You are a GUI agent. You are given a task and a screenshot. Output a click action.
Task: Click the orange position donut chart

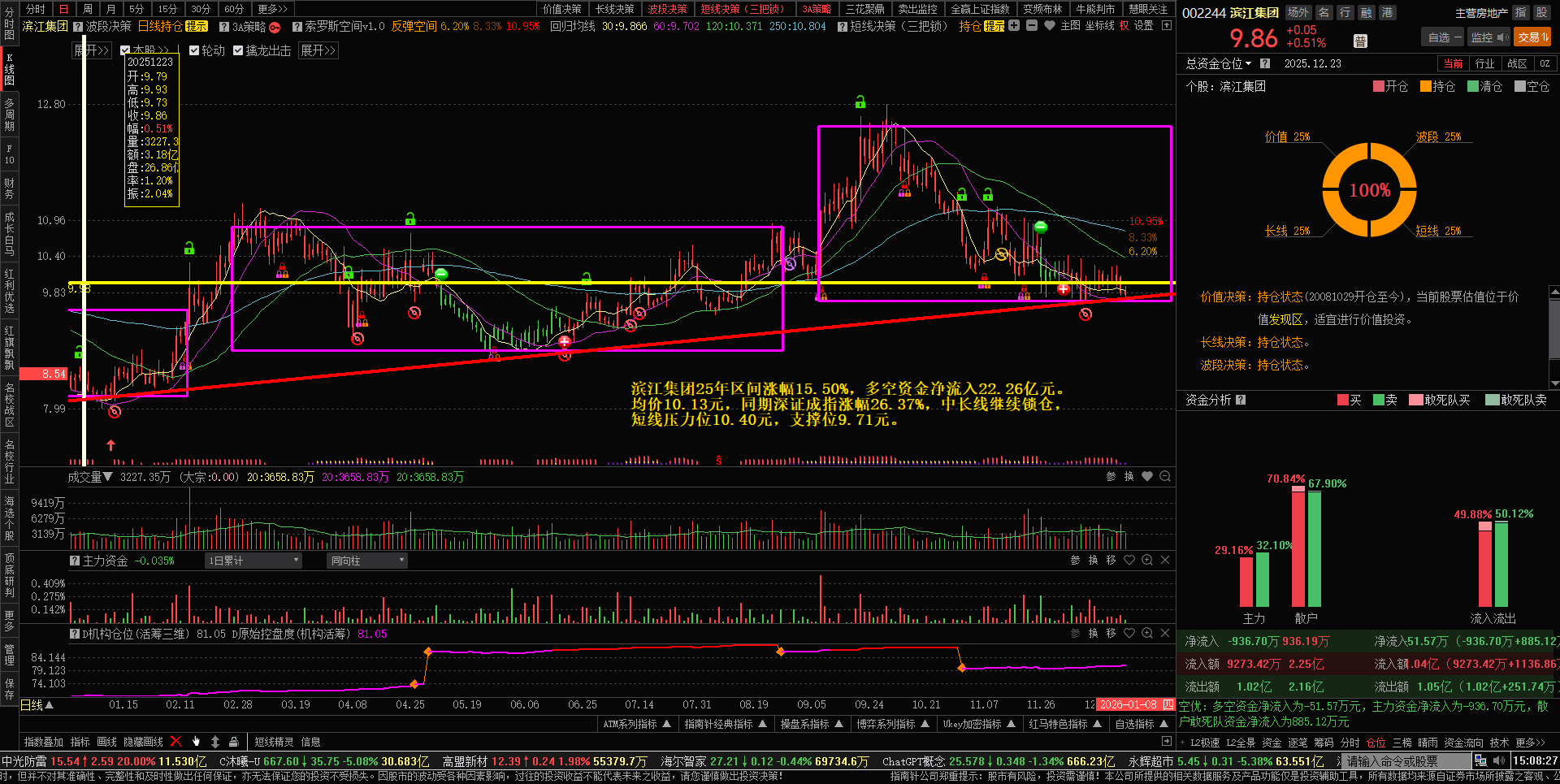point(1370,190)
